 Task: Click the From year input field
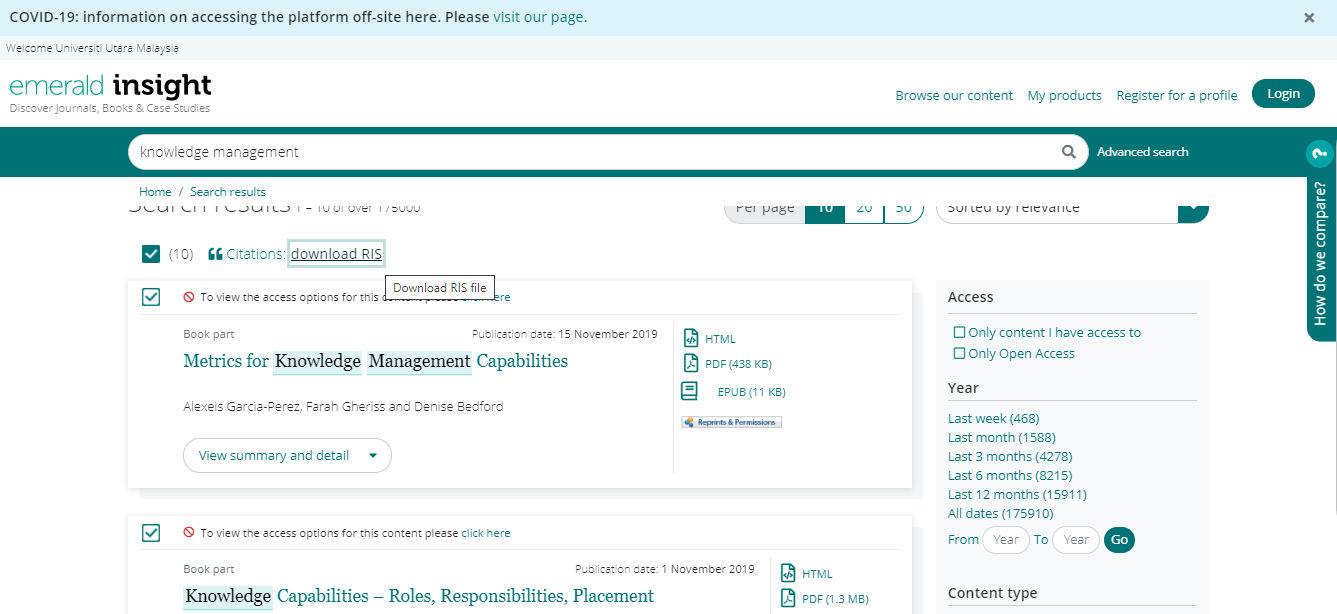1005,540
